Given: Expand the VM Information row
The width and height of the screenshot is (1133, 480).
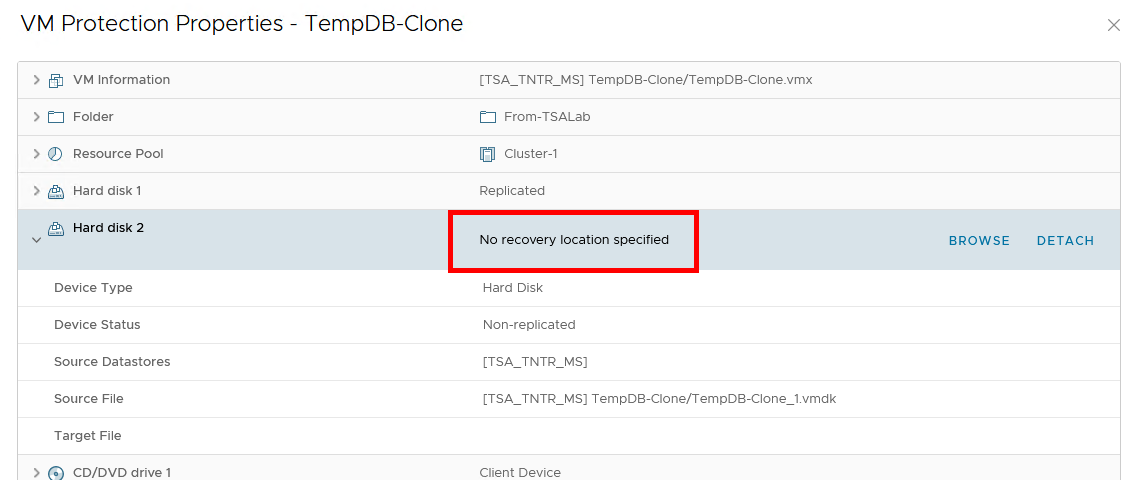Looking at the screenshot, I should pos(37,80).
